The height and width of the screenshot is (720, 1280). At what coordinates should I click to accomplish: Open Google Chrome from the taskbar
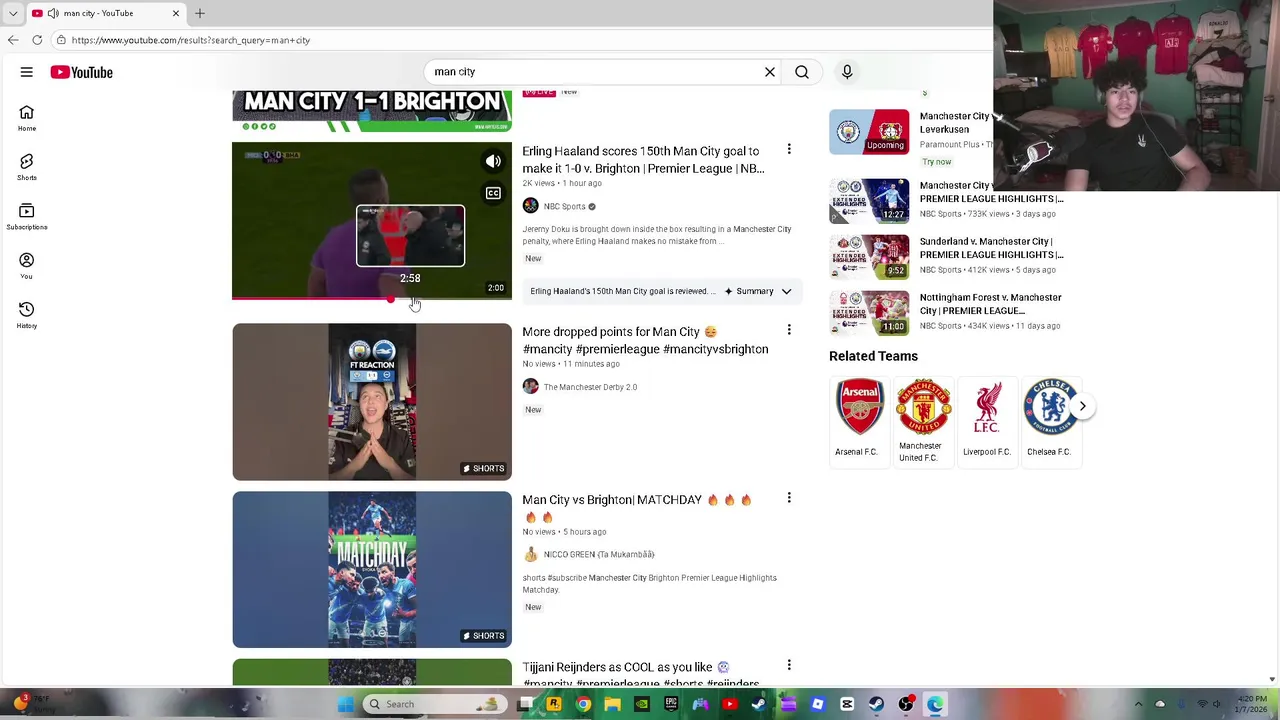583,704
